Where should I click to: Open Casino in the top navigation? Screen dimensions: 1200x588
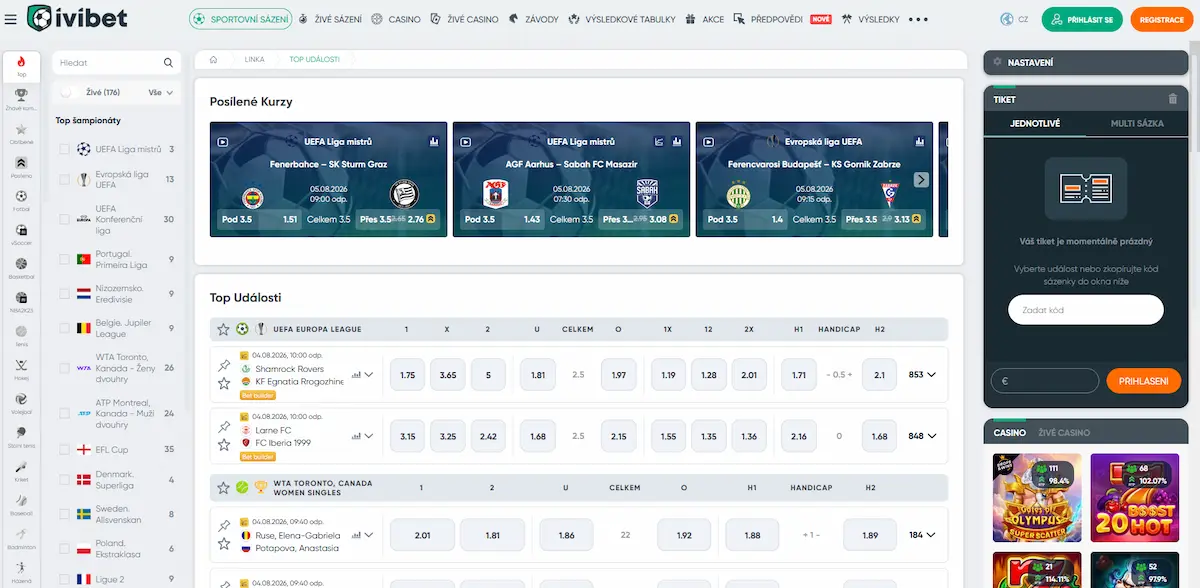(396, 19)
